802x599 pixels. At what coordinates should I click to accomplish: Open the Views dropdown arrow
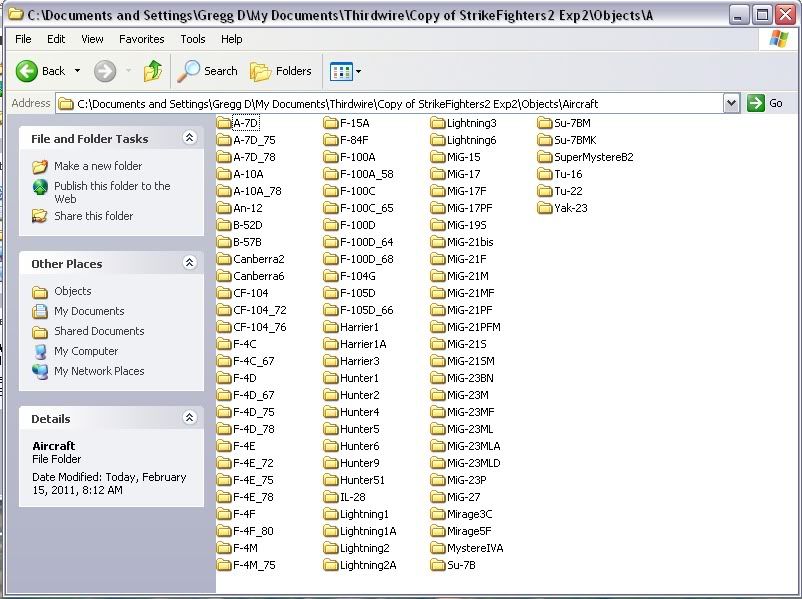pos(359,72)
